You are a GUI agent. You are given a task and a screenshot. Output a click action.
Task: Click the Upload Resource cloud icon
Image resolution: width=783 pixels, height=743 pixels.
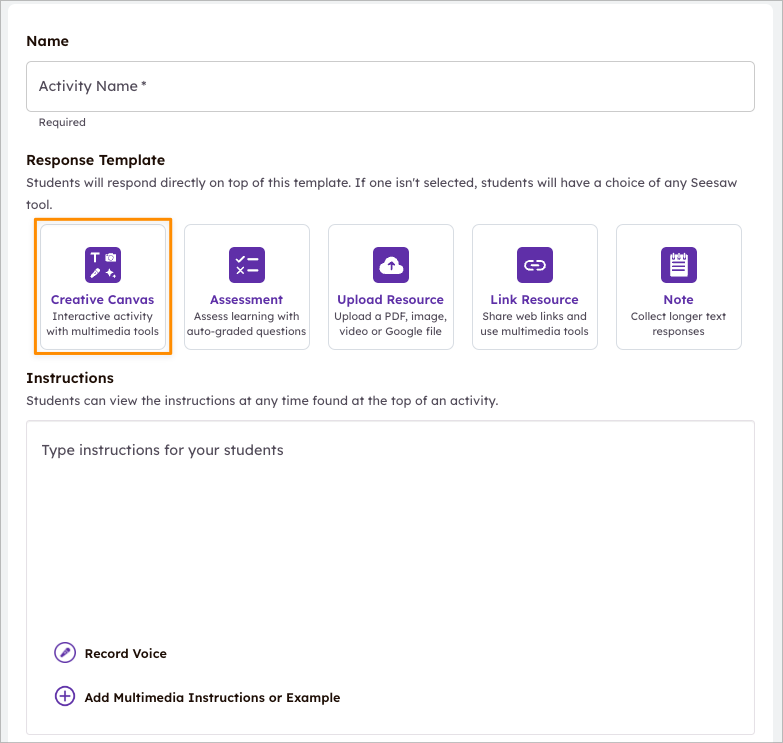[390, 265]
